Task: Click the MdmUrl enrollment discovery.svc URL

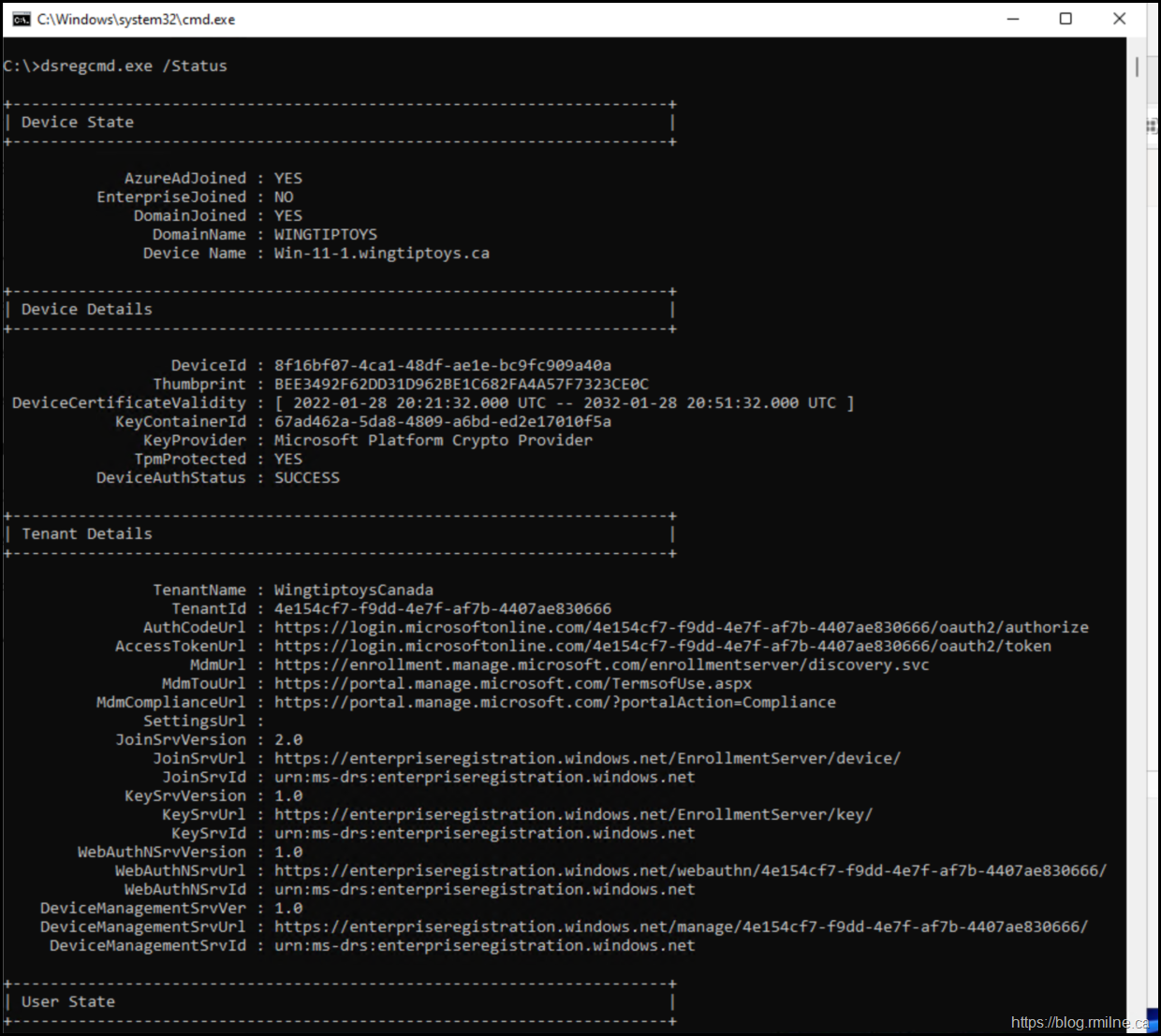Action: [x=601, y=665]
